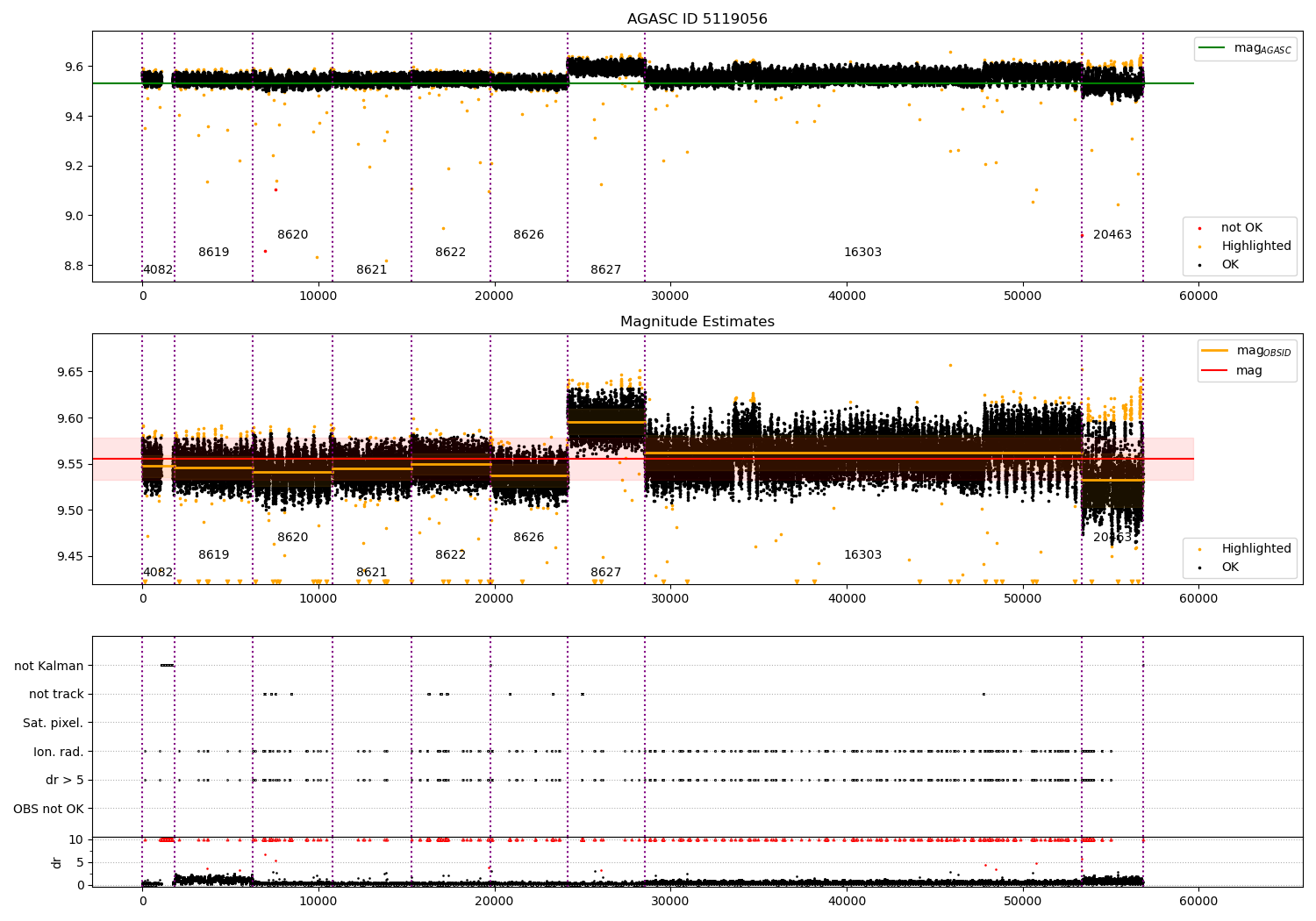Click x-axis tick 60000 under top plot

click(x=1198, y=296)
